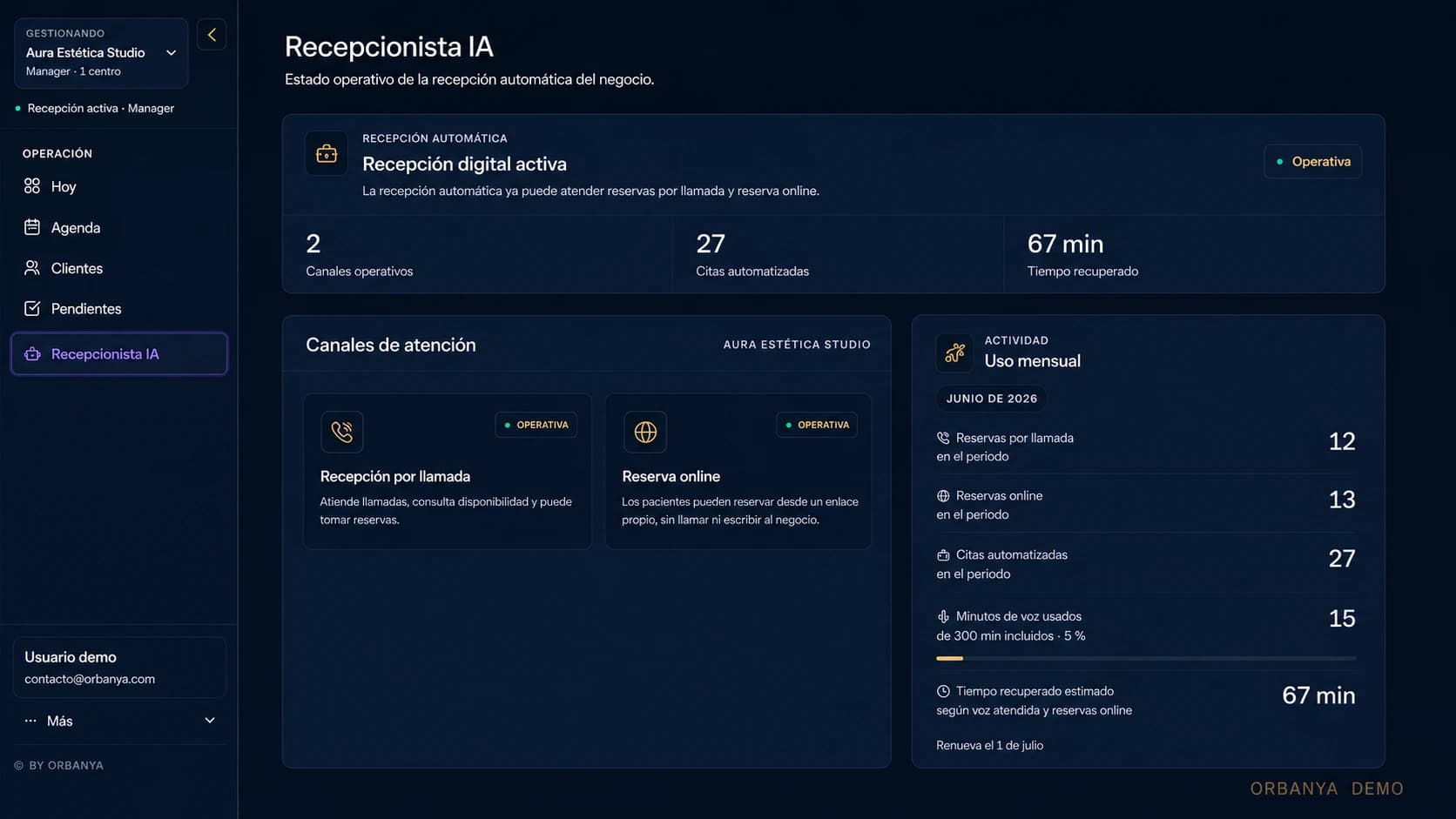The width and height of the screenshot is (1456, 819).
Task: Click the phone icon in Recepción por llamada
Action: click(x=342, y=432)
